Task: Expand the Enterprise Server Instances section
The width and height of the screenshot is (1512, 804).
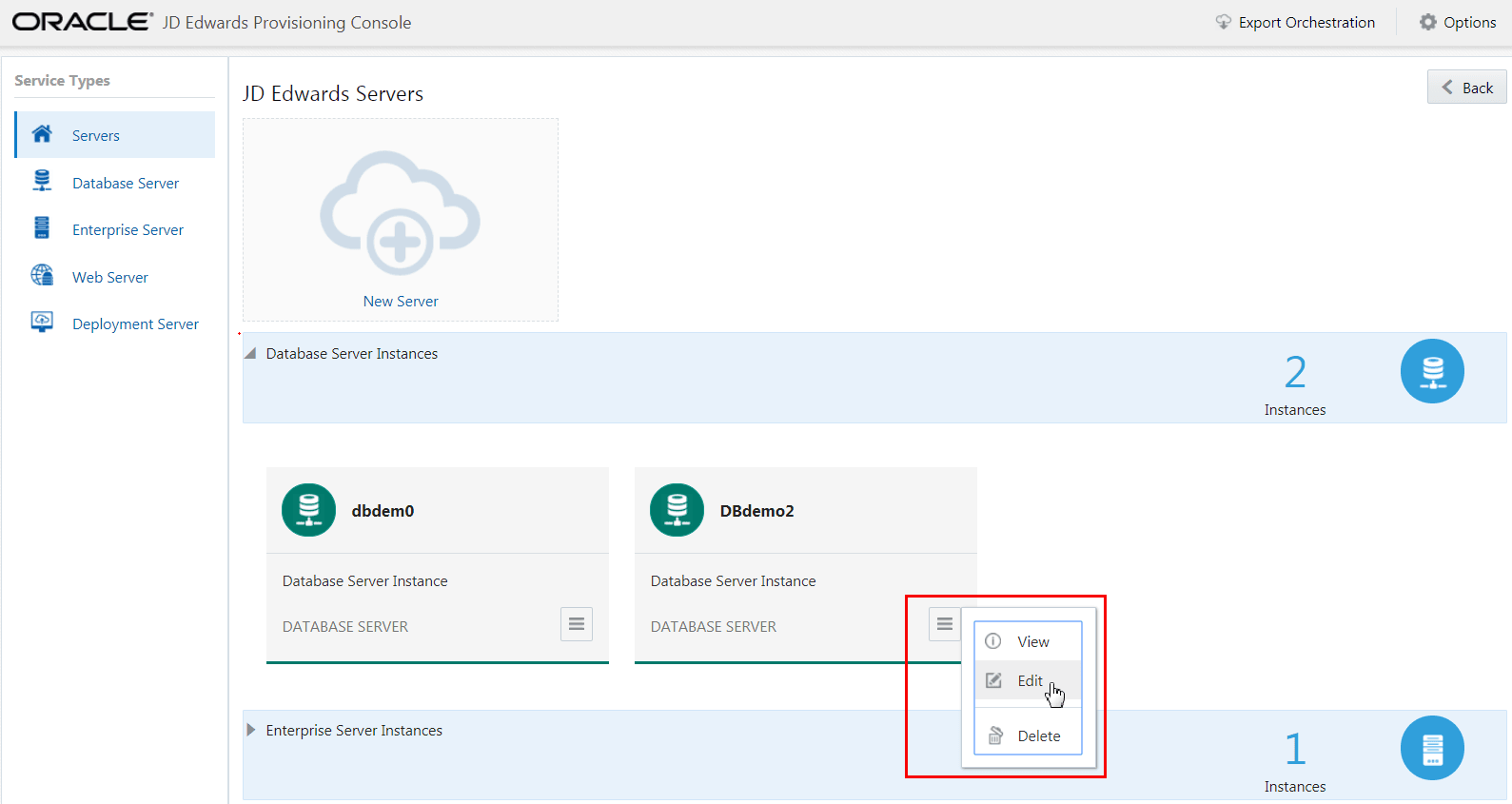Action: point(251,730)
